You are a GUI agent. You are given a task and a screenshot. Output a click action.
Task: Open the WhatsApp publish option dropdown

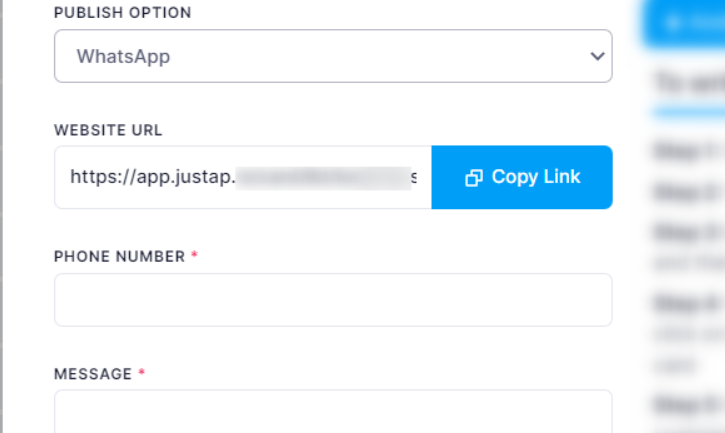332,56
